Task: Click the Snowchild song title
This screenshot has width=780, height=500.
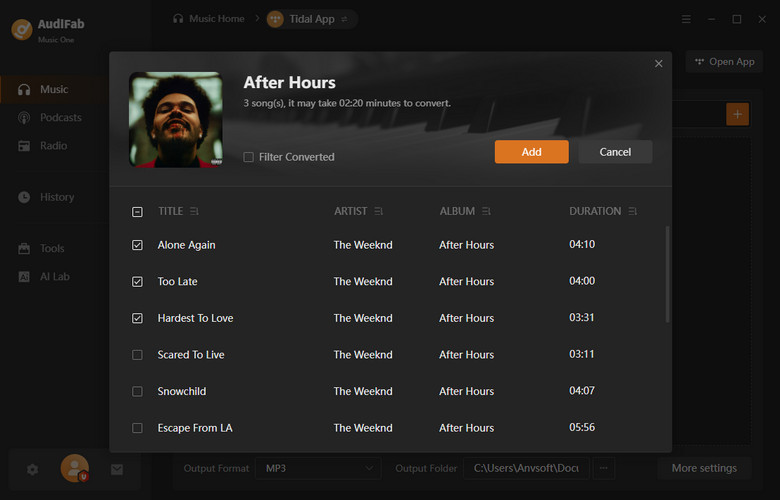Action: pos(182,391)
